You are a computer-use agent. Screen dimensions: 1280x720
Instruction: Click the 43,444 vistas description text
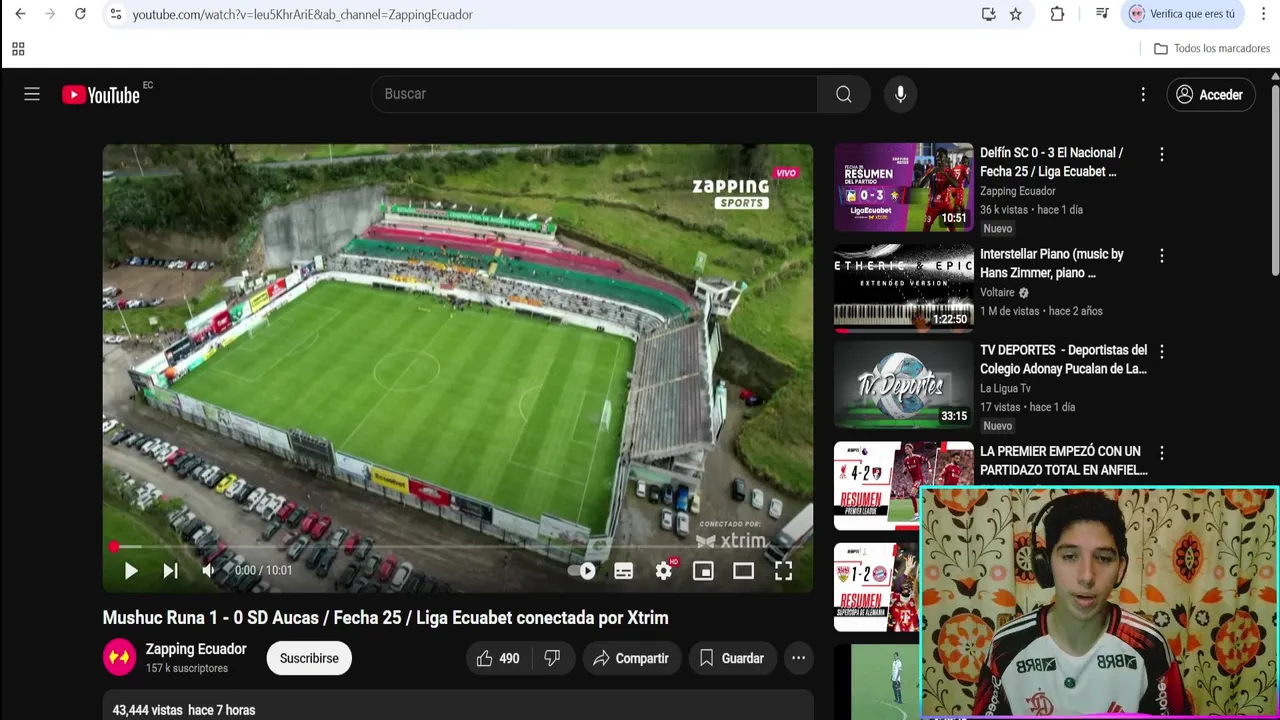[x=184, y=710]
